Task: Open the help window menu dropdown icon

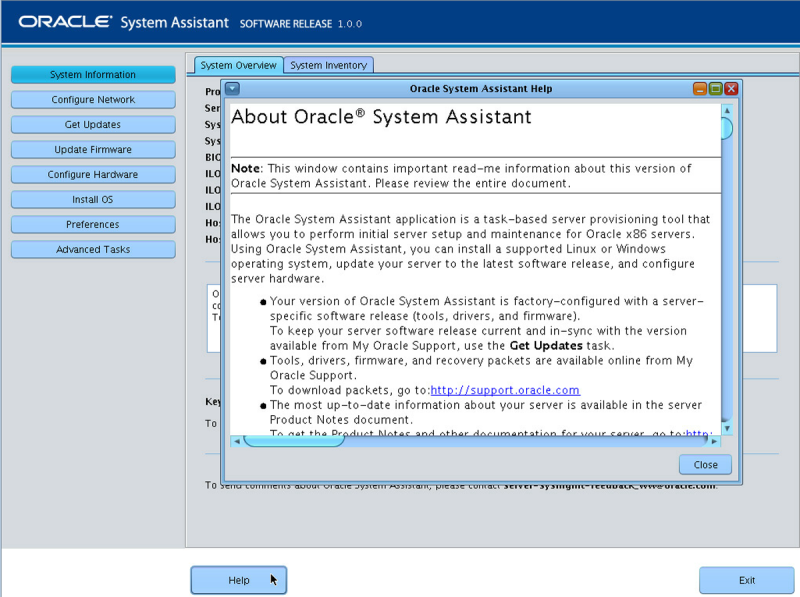Action: [x=233, y=89]
